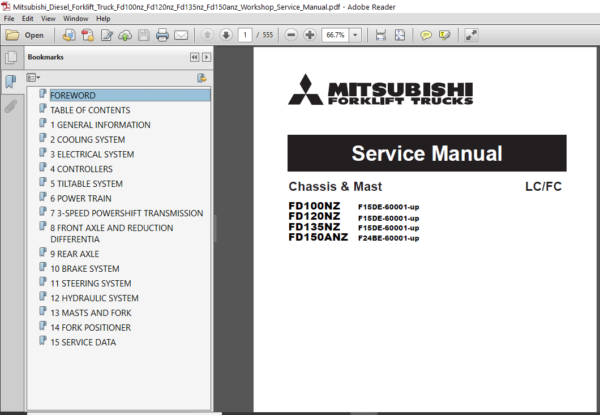The width and height of the screenshot is (600, 415).
Task: Click the cloud upload icon
Action: point(125,35)
